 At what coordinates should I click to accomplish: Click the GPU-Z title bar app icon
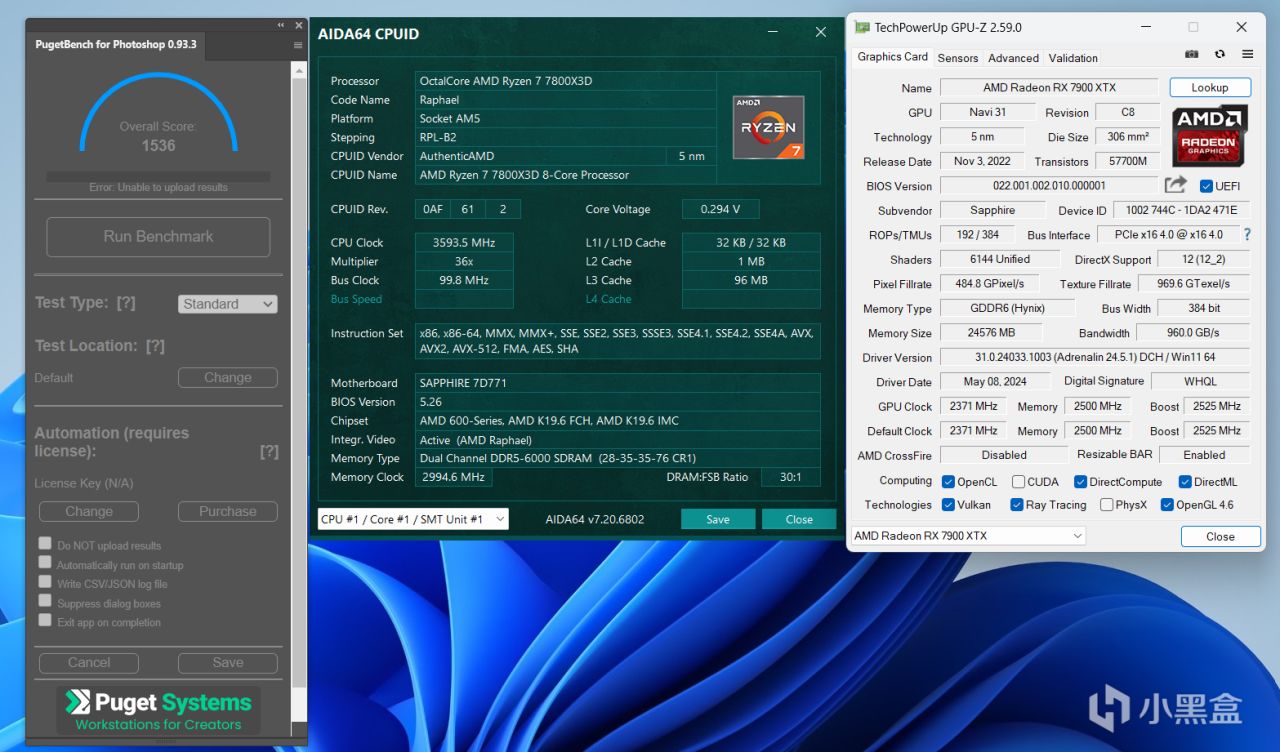tap(862, 27)
